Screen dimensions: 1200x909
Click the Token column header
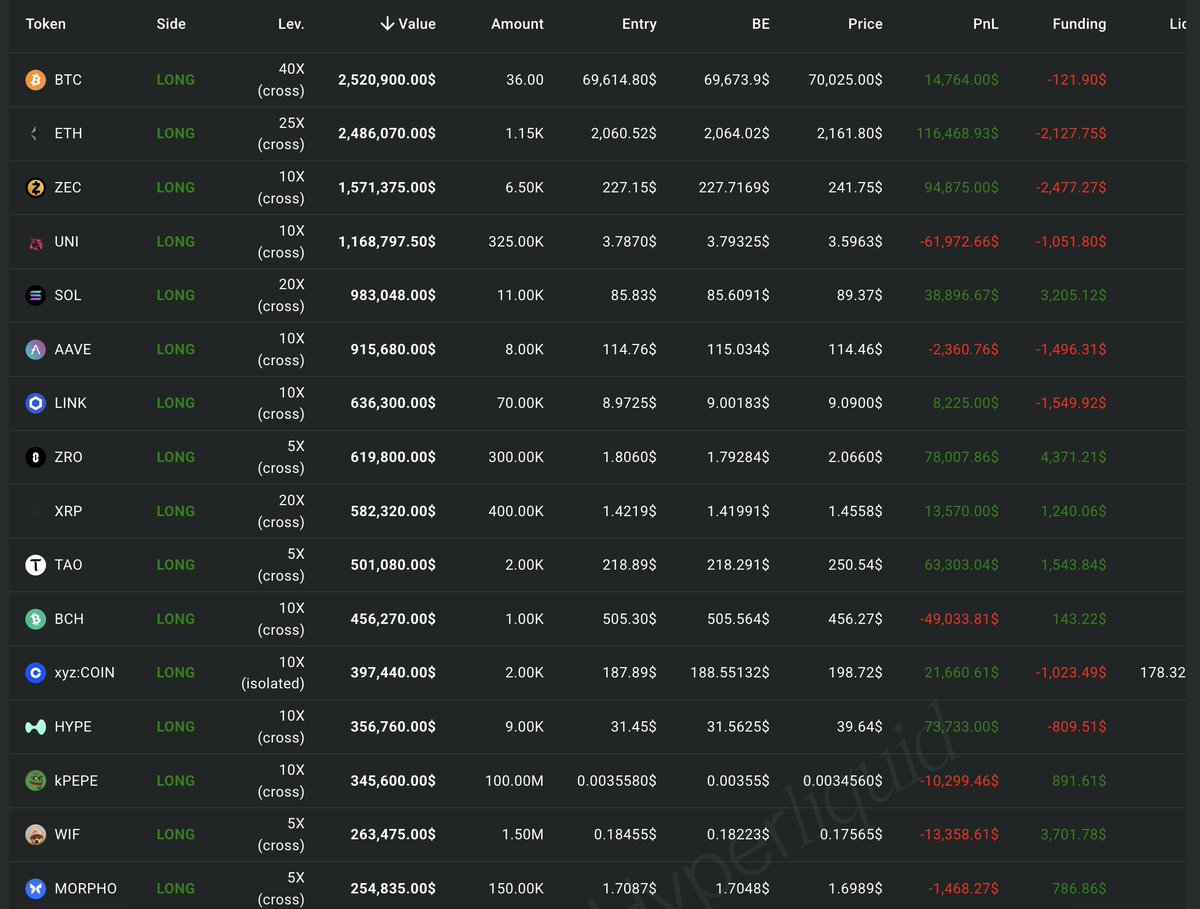(x=45, y=24)
